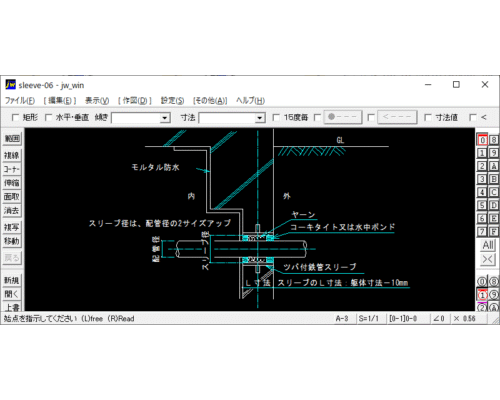Open the [編集(E)] menu

[x=60, y=100]
